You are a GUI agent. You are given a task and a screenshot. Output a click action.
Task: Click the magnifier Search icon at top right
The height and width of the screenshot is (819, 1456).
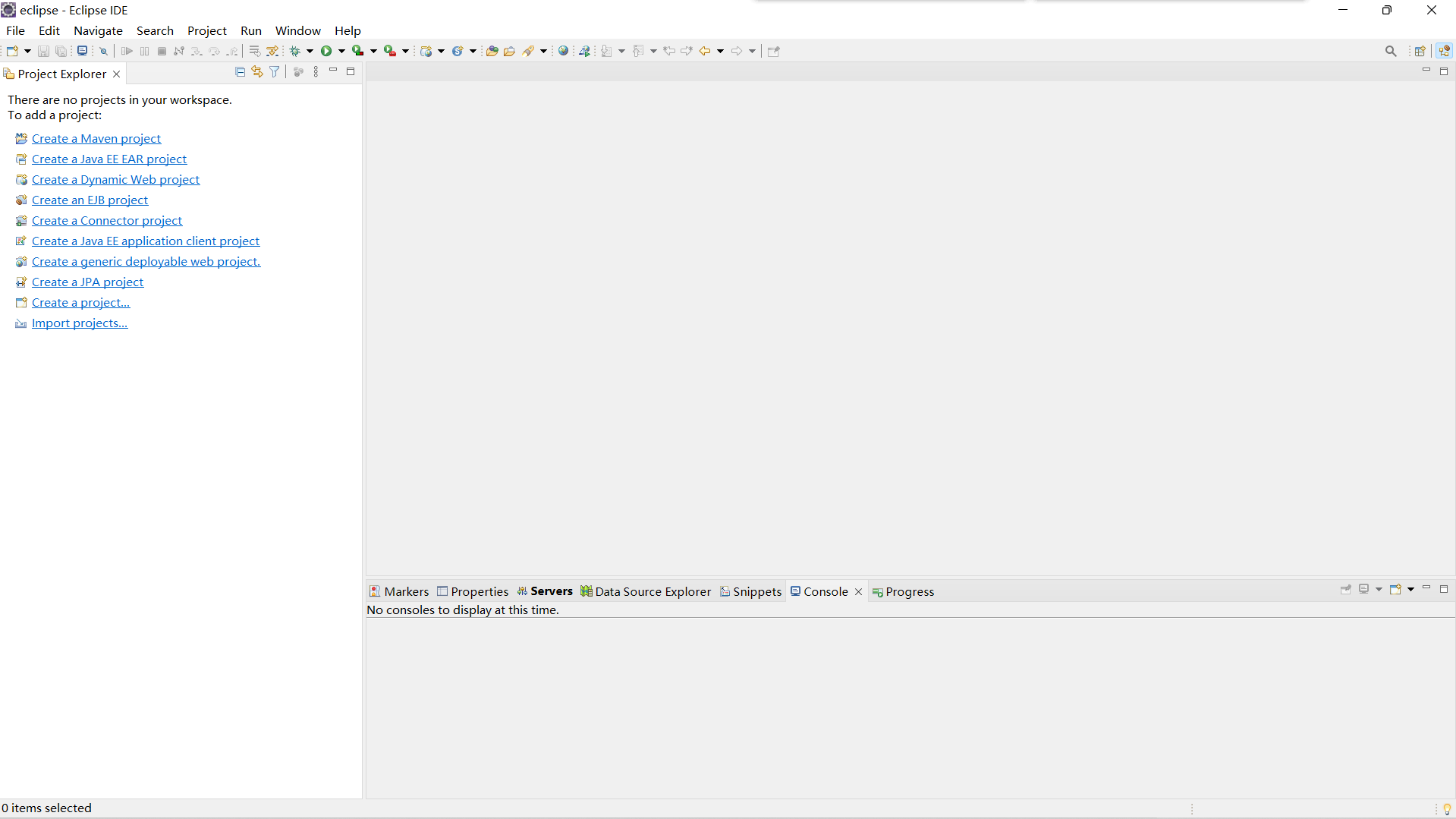coord(1391,51)
